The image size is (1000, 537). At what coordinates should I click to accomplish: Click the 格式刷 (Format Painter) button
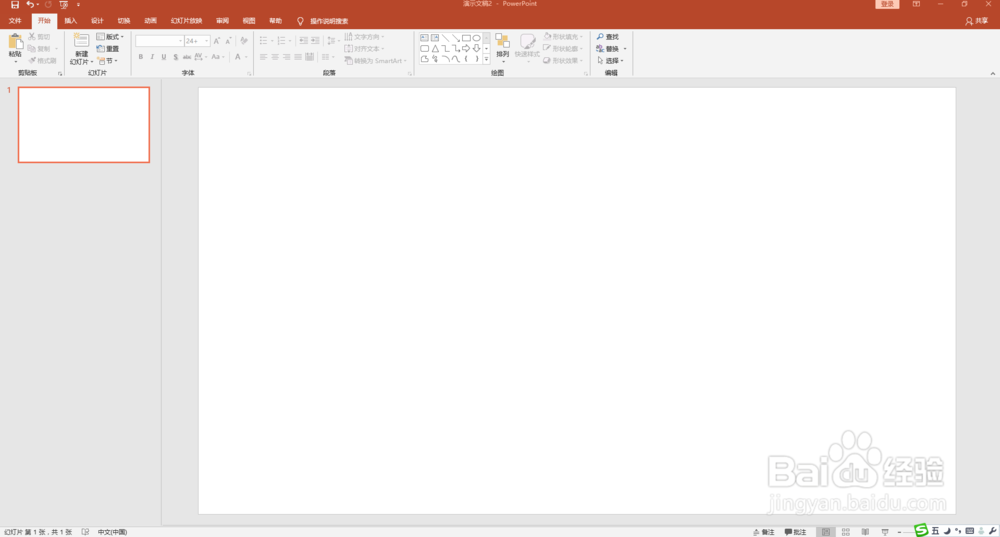point(42,61)
